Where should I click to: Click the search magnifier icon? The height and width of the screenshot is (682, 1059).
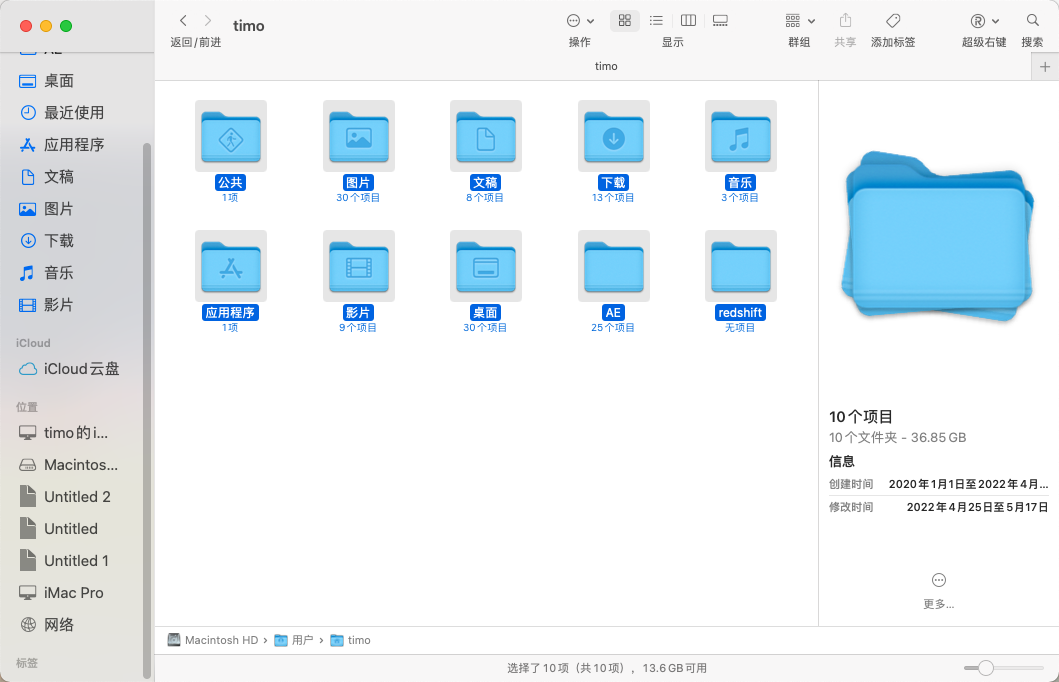[1032, 21]
